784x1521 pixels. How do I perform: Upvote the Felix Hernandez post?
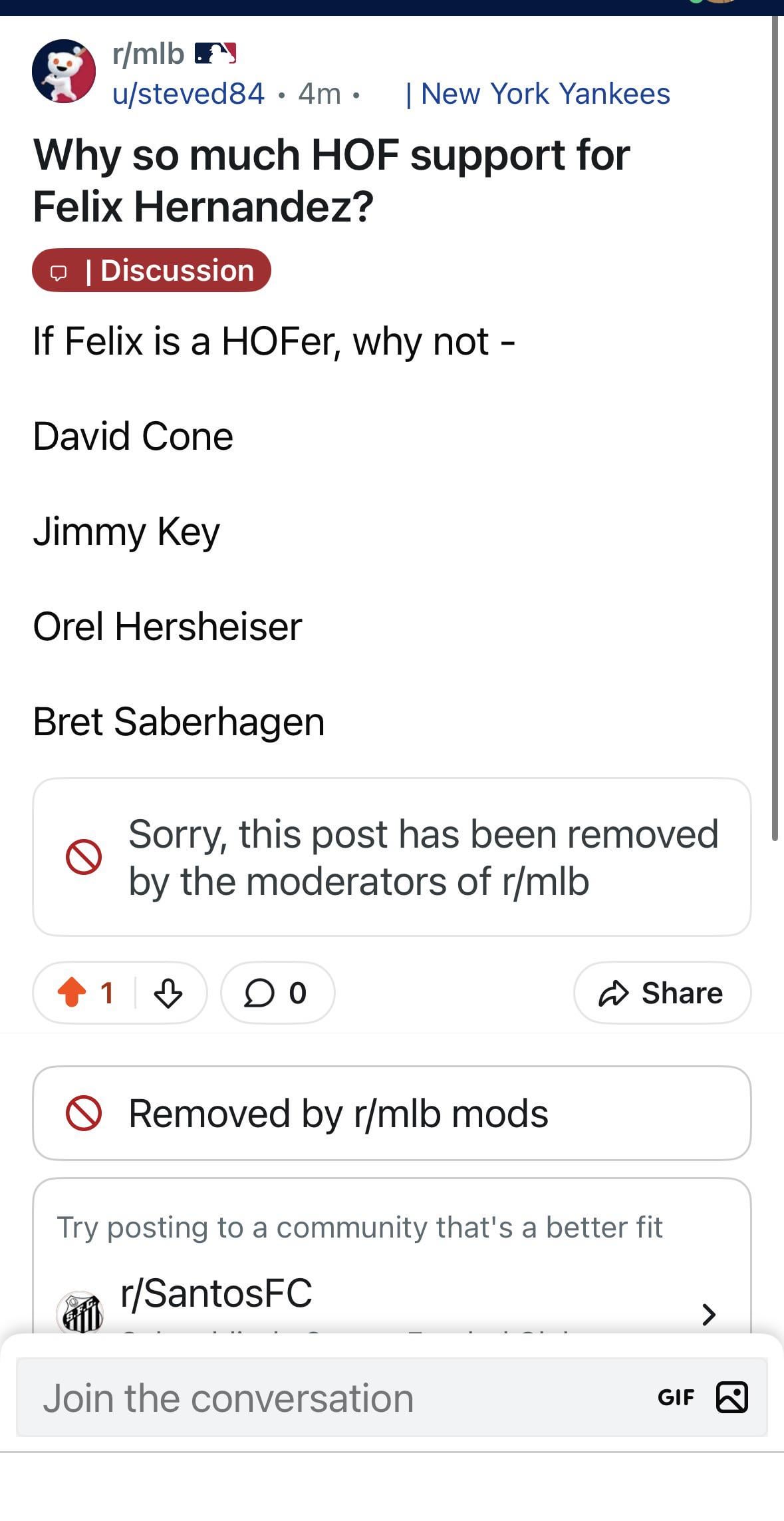[72, 993]
